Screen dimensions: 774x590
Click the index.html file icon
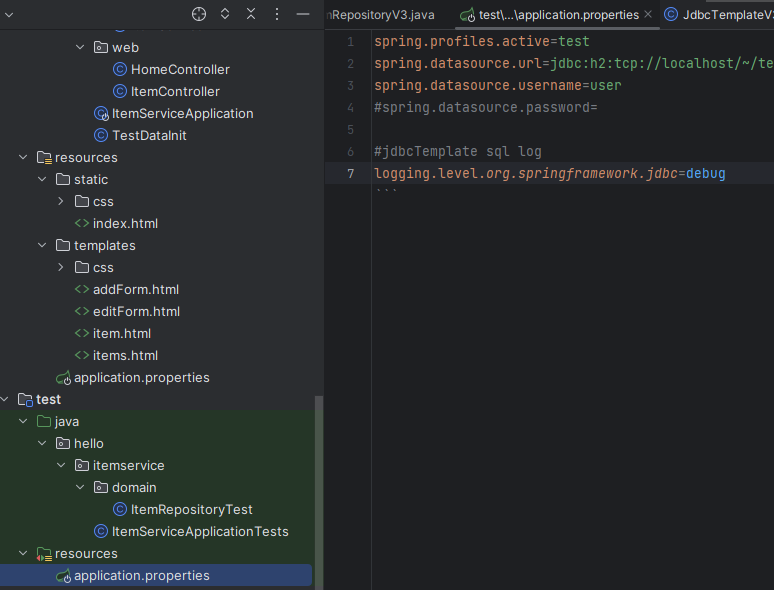(82, 223)
